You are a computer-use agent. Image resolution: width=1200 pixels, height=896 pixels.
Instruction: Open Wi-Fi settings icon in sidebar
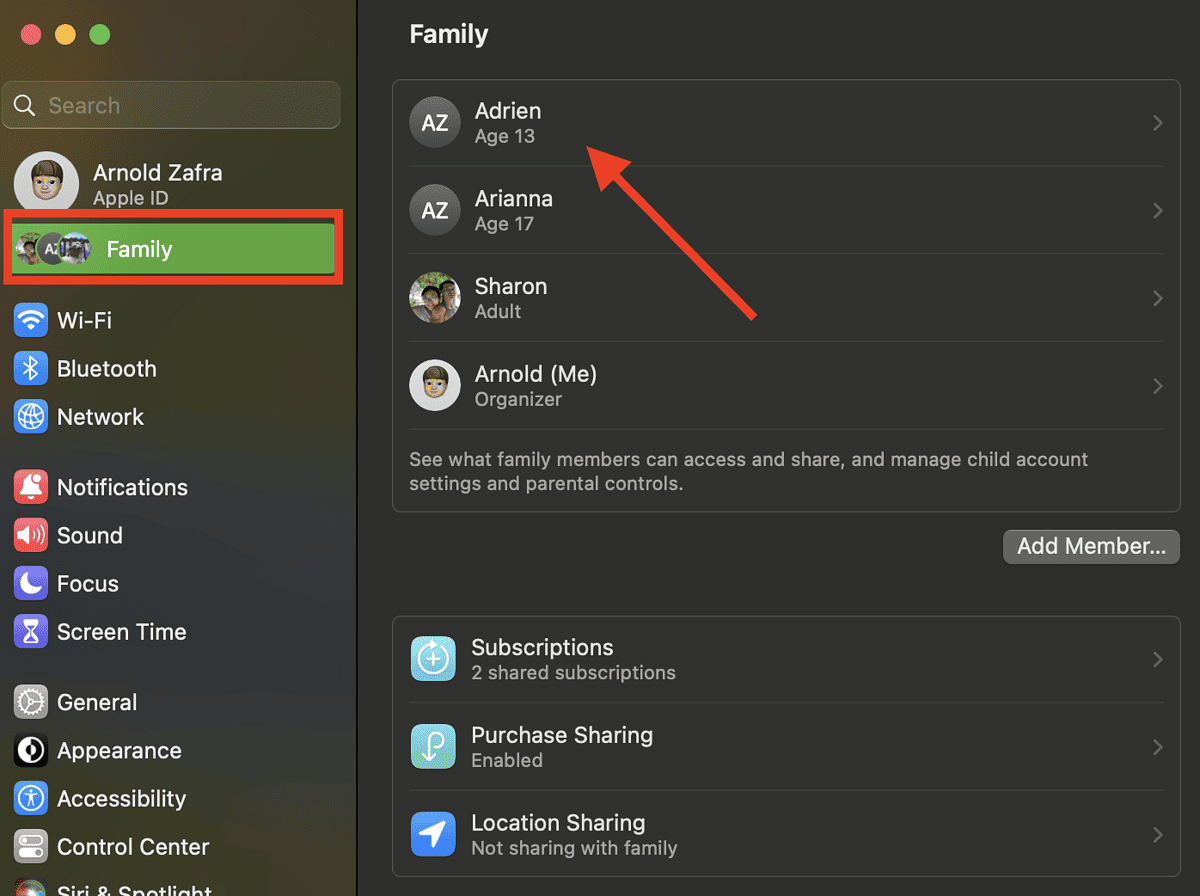(31, 321)
